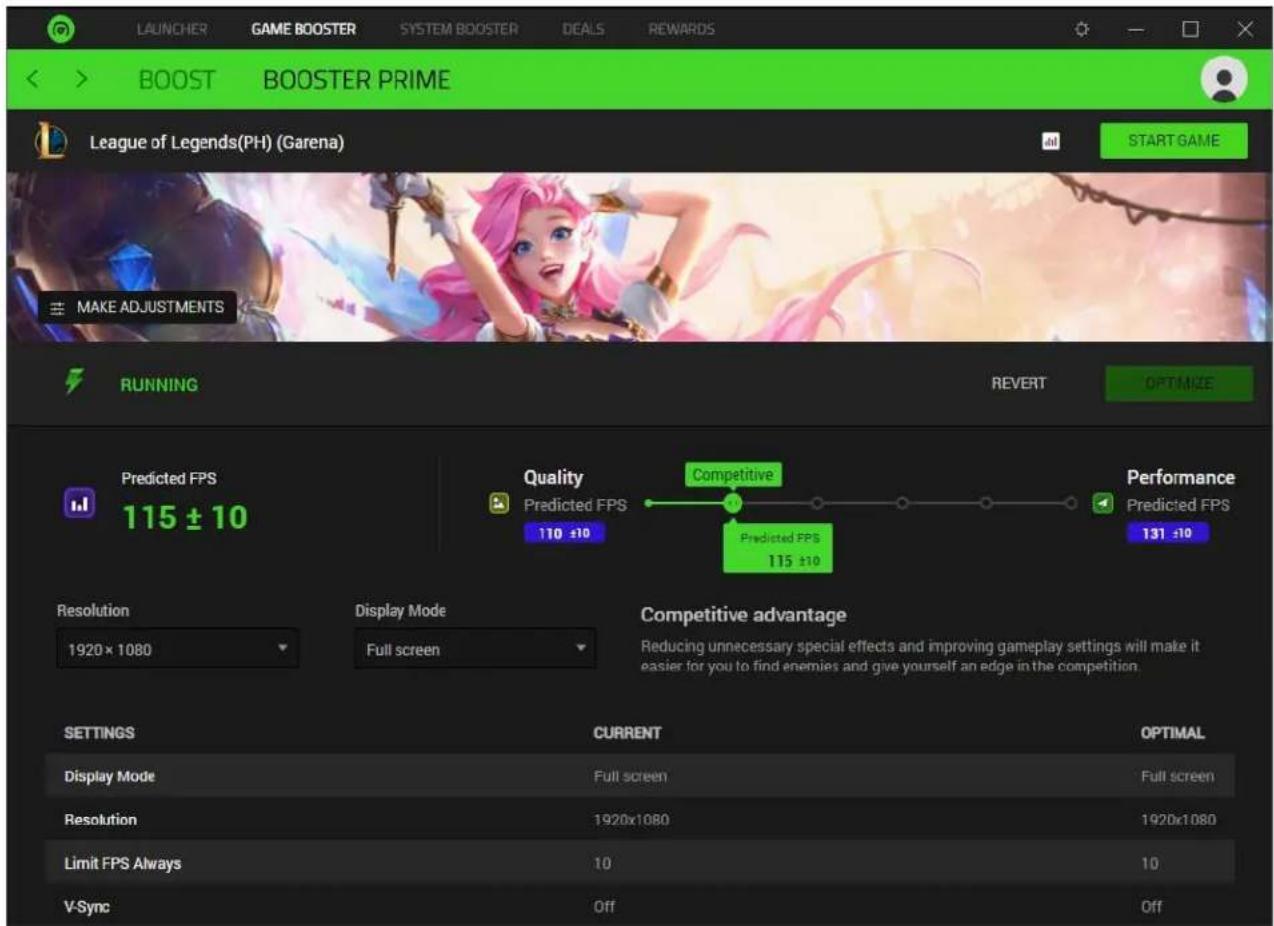Click the purple Predicted FPS chart icon

81,505
